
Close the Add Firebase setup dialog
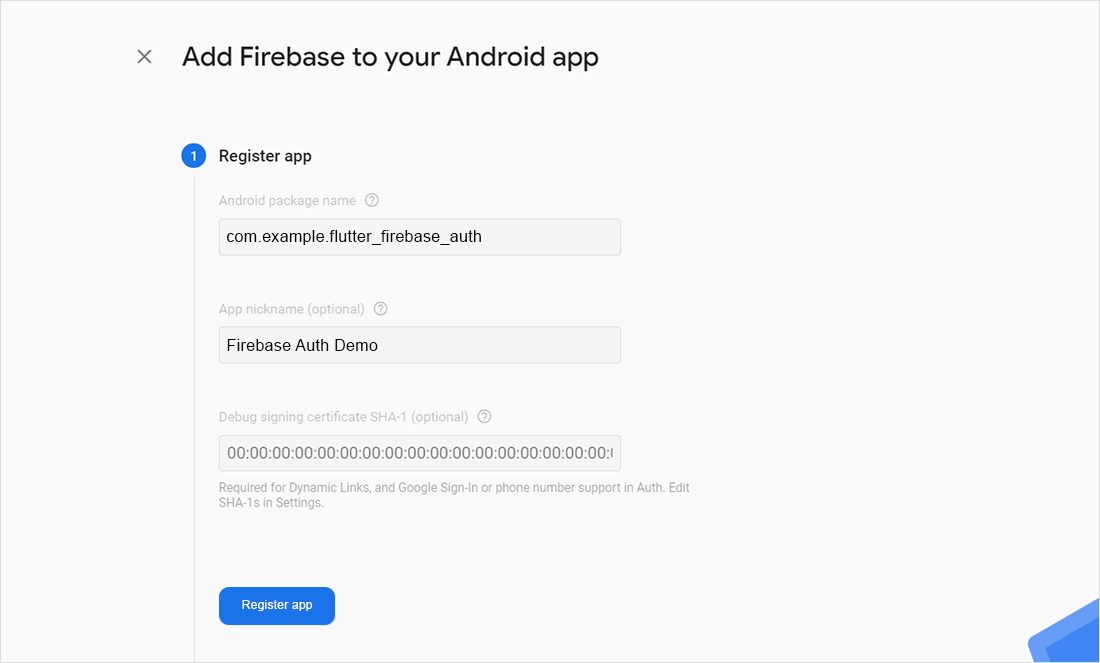[x=145, y=57]
